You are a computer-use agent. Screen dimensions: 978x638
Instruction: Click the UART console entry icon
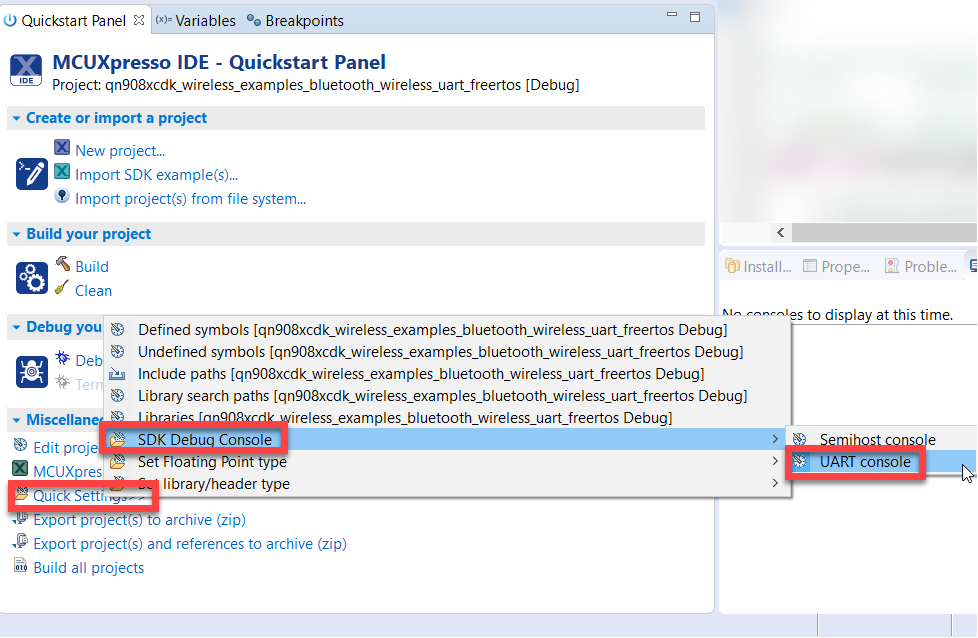coord(800,462)
